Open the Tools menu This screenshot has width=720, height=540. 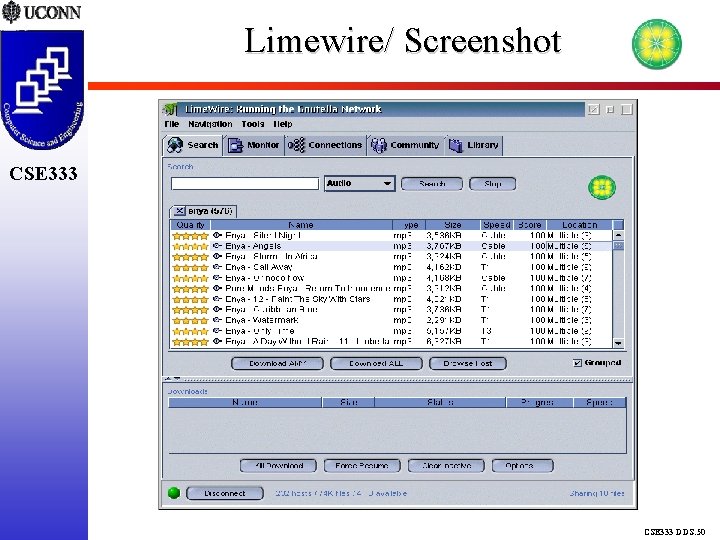tap(253, 124)
